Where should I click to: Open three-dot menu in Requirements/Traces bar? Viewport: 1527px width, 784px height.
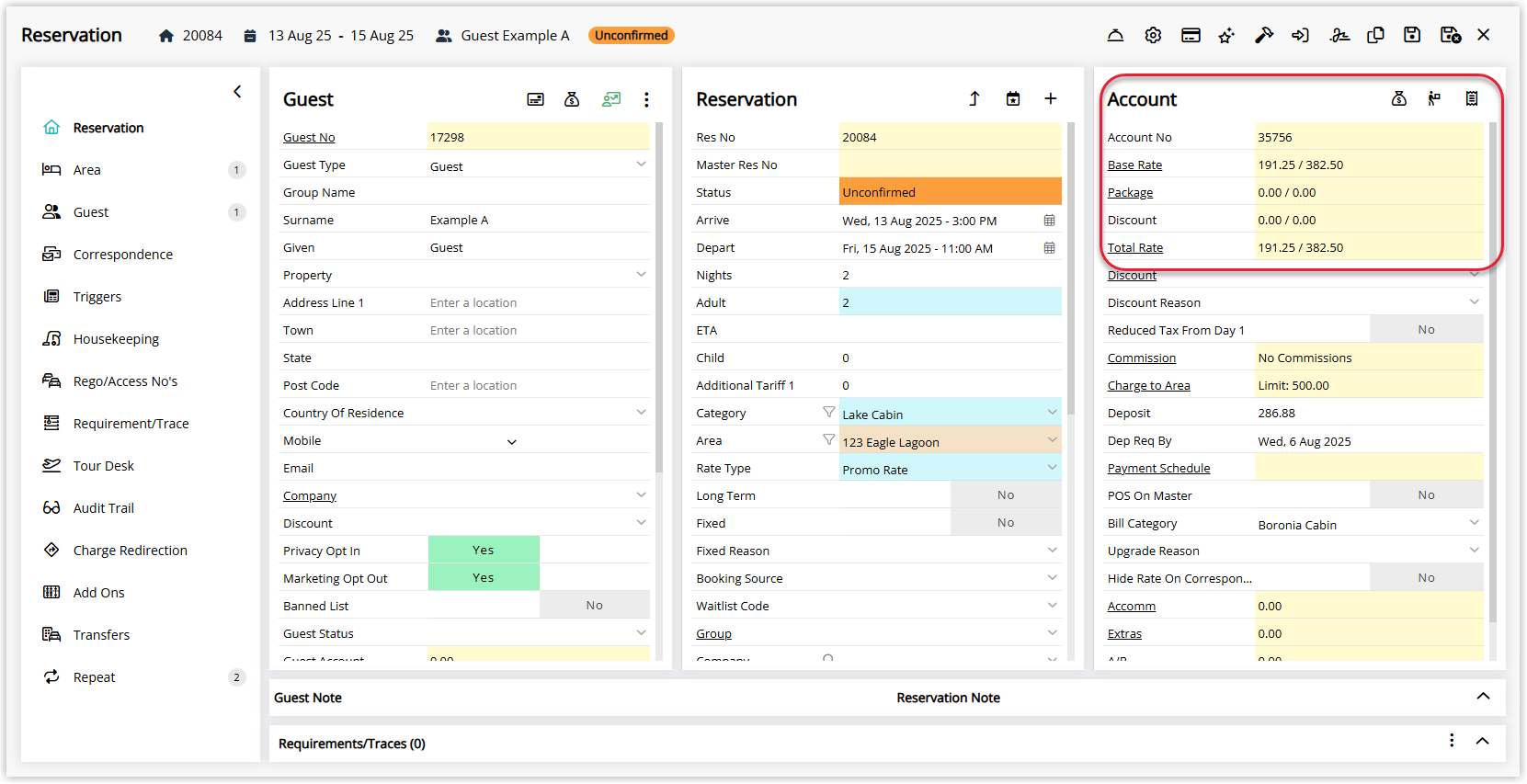[x=1452, y=741]
